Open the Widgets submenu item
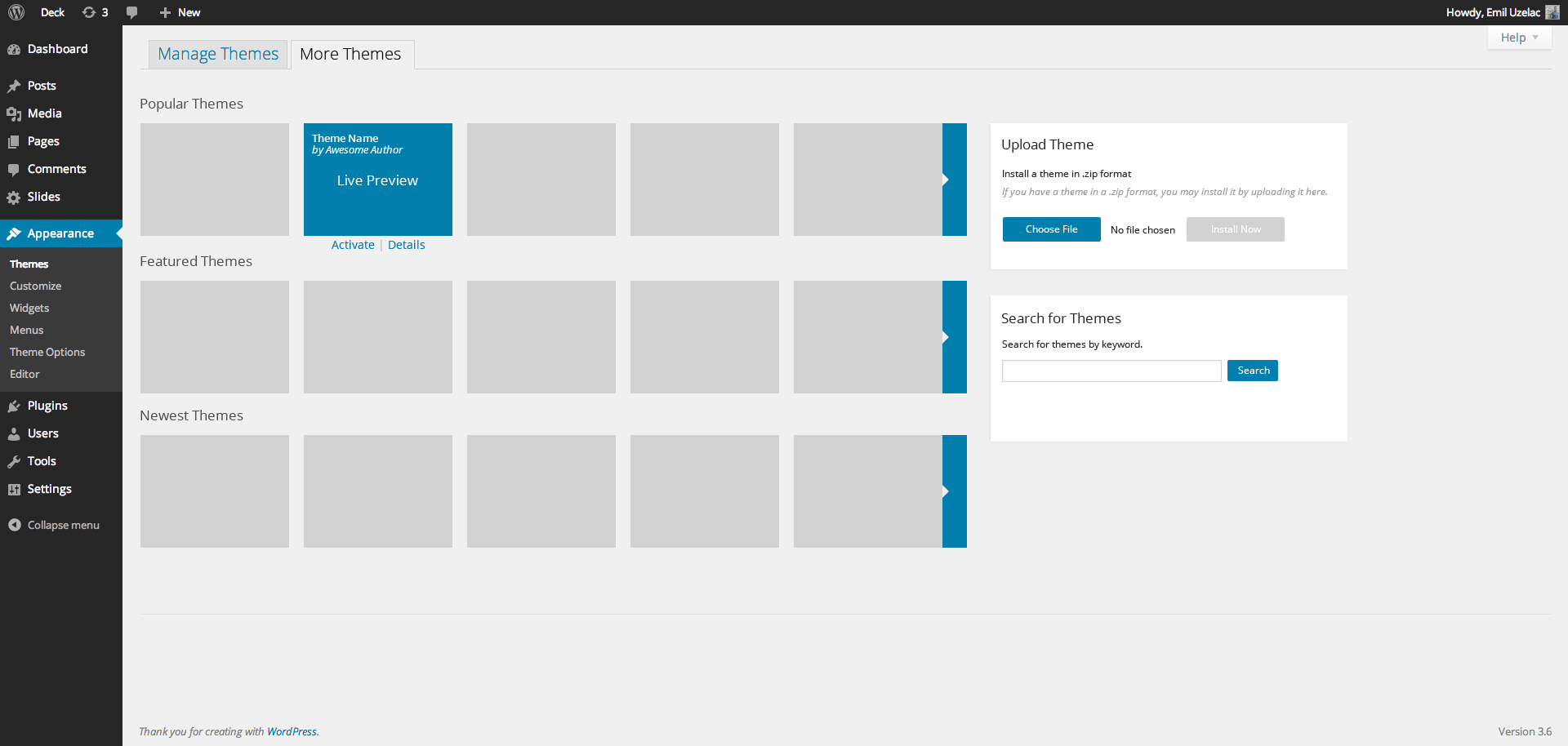This screenshot has width=1568, height=746. point(29,309)
